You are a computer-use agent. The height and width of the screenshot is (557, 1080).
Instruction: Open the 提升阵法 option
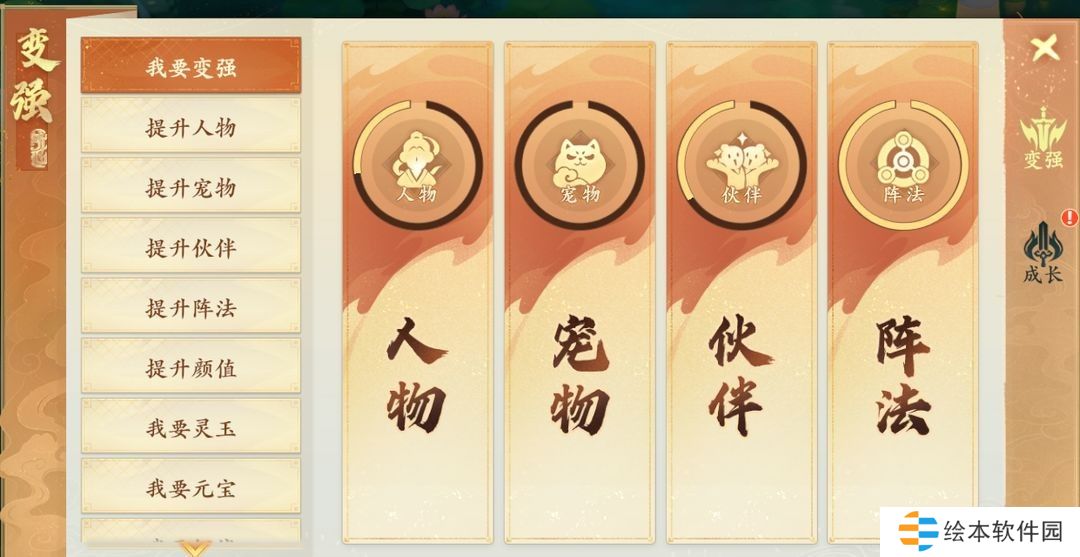[x=191, y=307]
